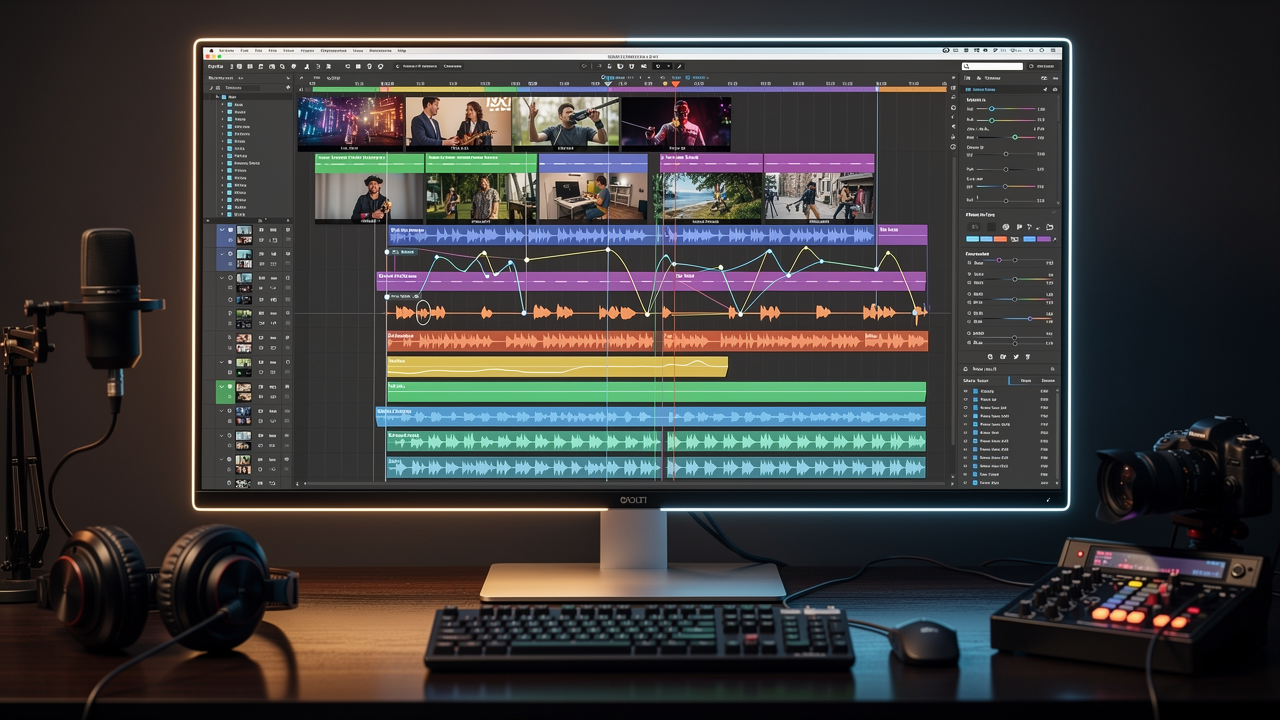Viewport: 1280px width, 720px height.
Task: Toggle the green-highlighted track header
Action: pyautogui.click(x=223, y=392)
